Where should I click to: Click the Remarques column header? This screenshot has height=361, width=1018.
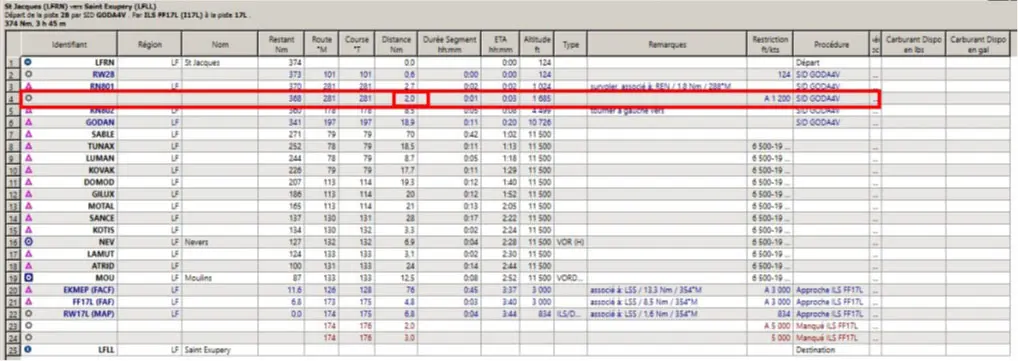pos(666,44)
